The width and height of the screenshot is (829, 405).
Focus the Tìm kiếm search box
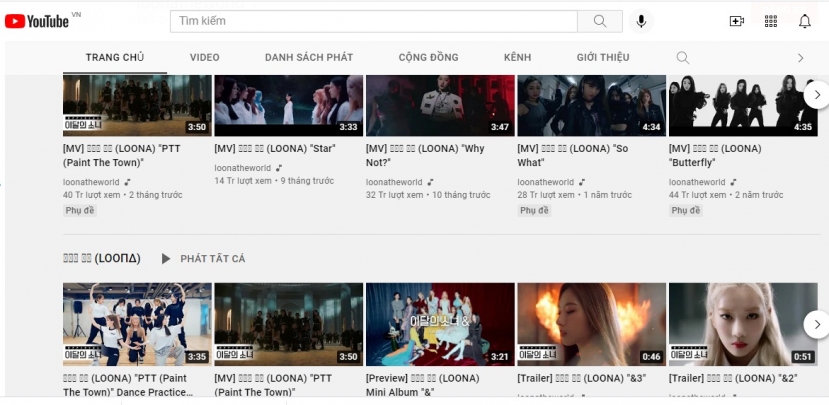373,21
